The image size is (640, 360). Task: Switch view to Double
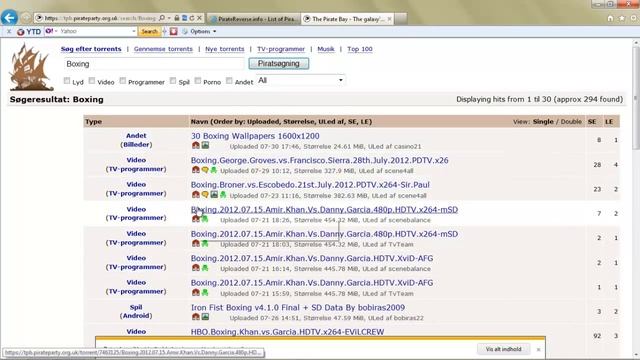pyautogui.click(x=571, y=122)
